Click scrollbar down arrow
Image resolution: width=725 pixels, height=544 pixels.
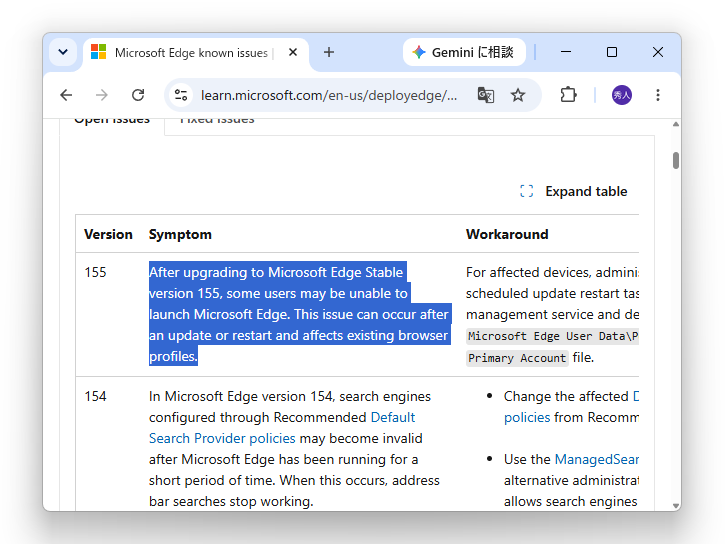[676, 506]
